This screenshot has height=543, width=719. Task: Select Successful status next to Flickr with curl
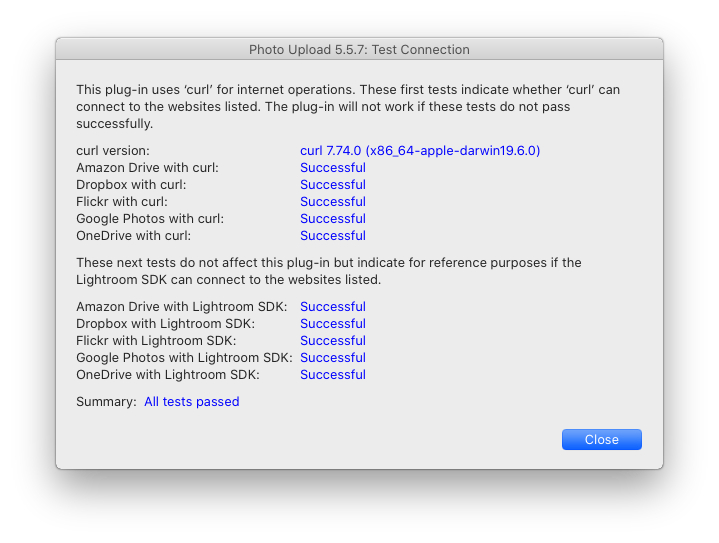(333, 202)
